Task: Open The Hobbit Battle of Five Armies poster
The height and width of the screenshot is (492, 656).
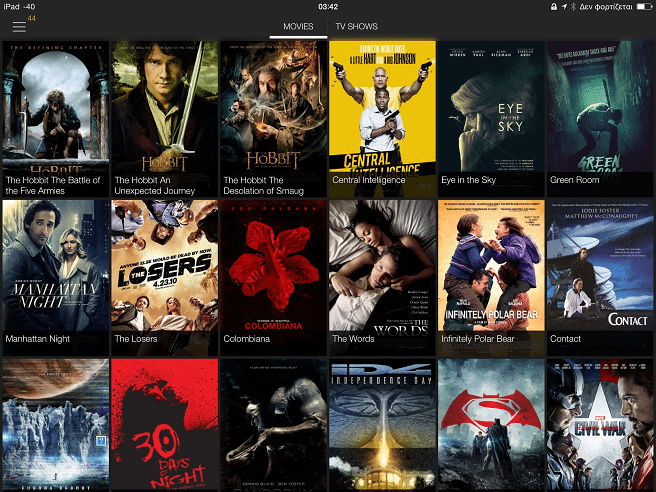Action: pos(56,119)
